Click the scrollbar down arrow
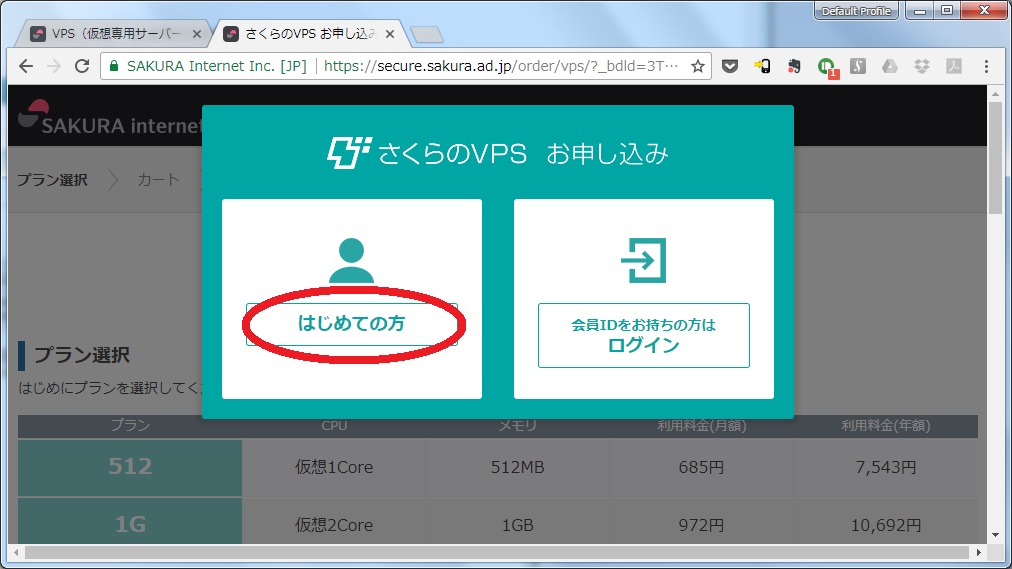 tap(995, 535)
